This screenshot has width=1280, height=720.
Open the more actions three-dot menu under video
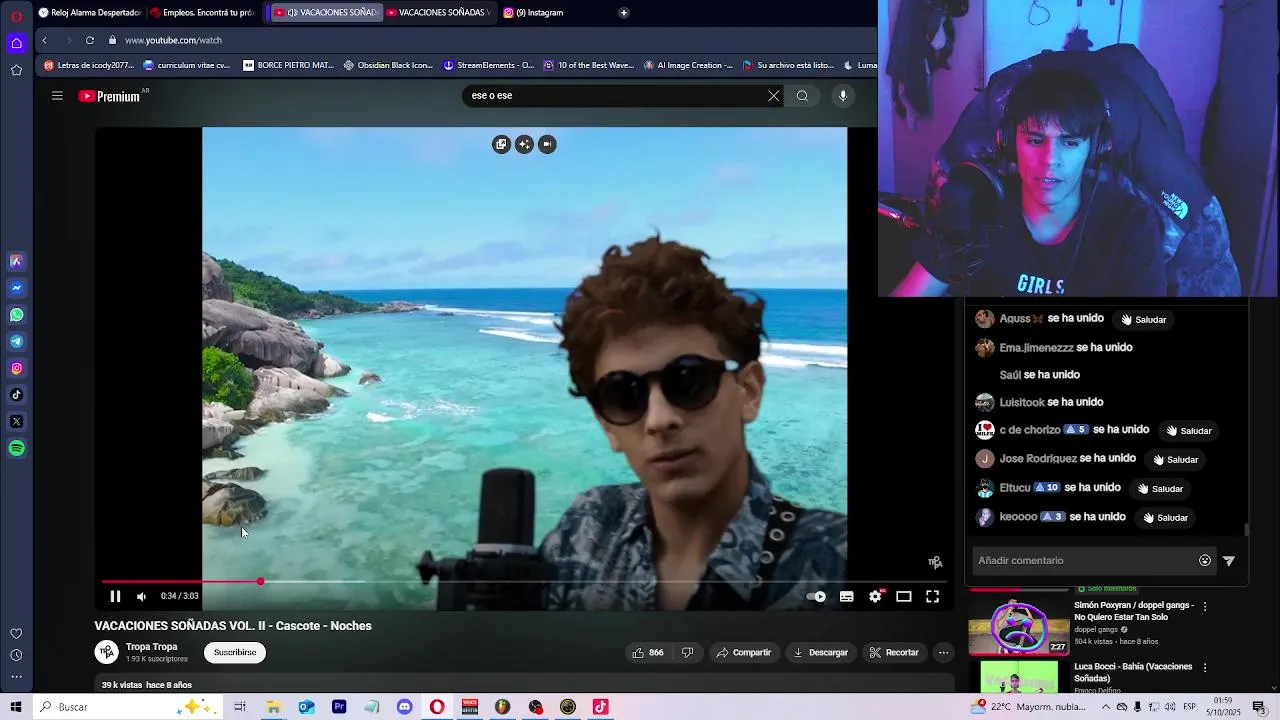[x=943, y=652]
